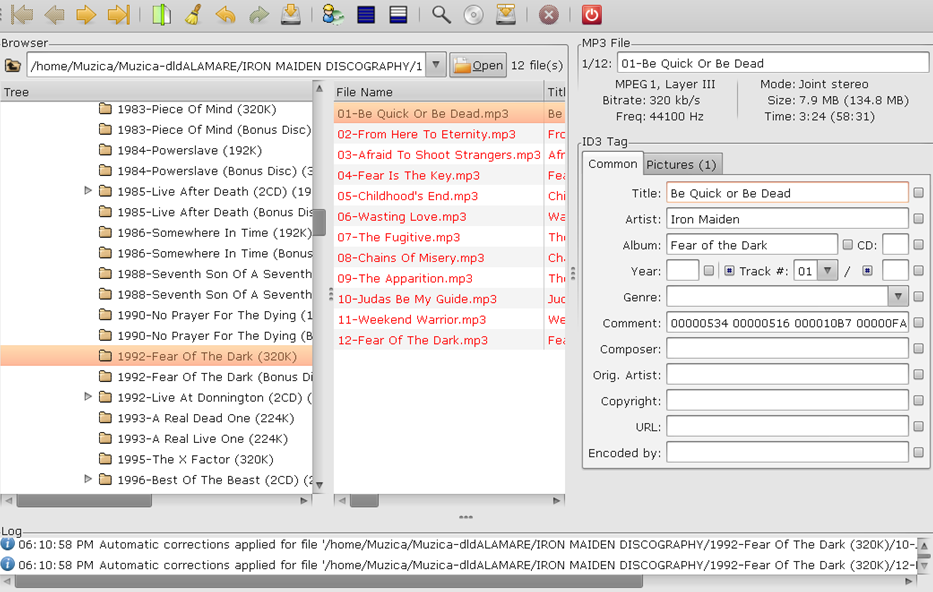The height and width of the screenshot is (592, 933).
Task: Apply Encoded by to all files checkbox
Action: 919,453
